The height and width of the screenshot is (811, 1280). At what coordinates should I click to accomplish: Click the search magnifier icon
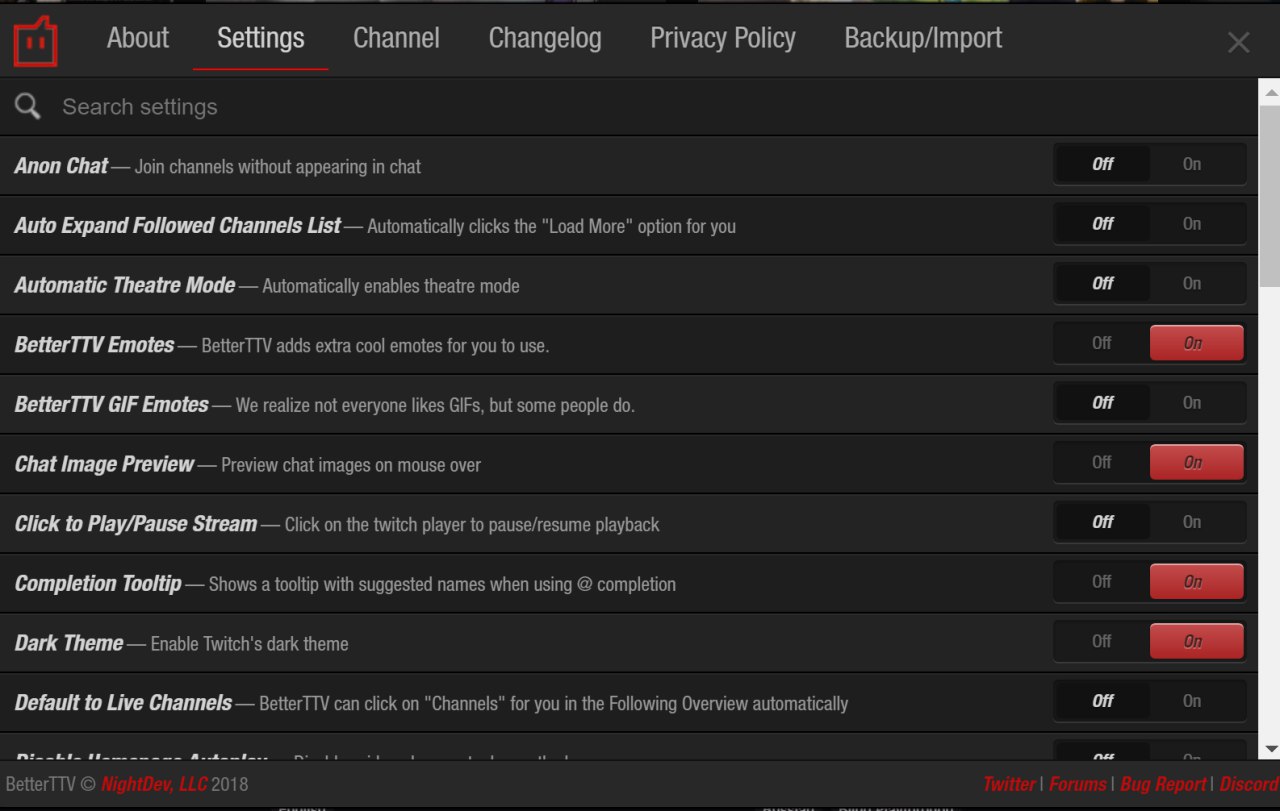(x=28, y=107)
